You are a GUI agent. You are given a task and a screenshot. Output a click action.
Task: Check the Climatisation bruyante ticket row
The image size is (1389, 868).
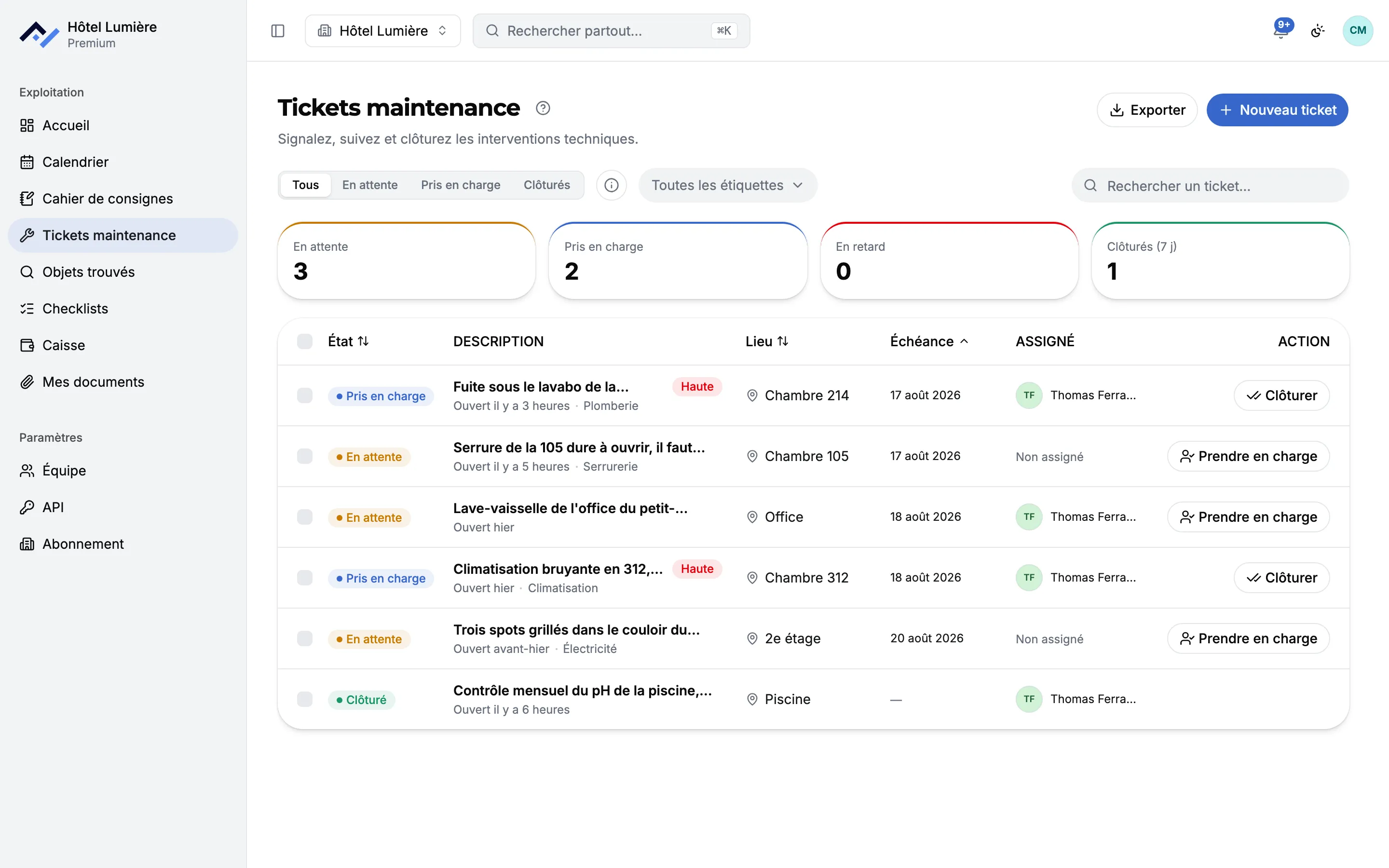pos(305,578)
